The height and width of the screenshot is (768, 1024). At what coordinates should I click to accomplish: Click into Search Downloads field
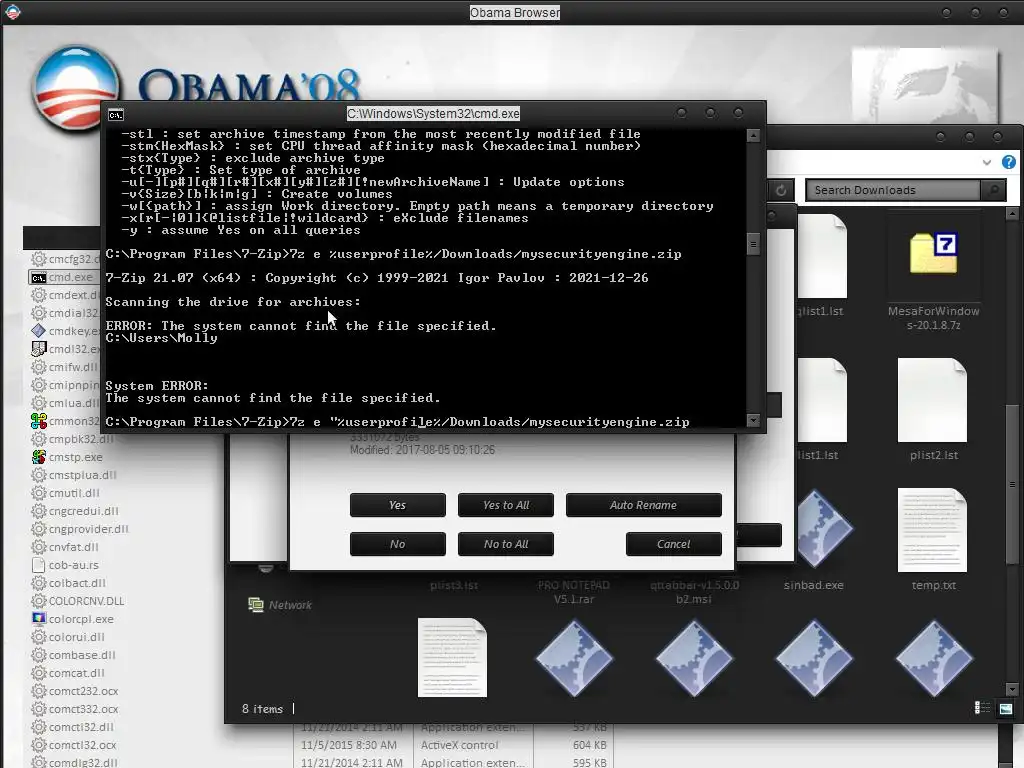(x=893, y=190)
